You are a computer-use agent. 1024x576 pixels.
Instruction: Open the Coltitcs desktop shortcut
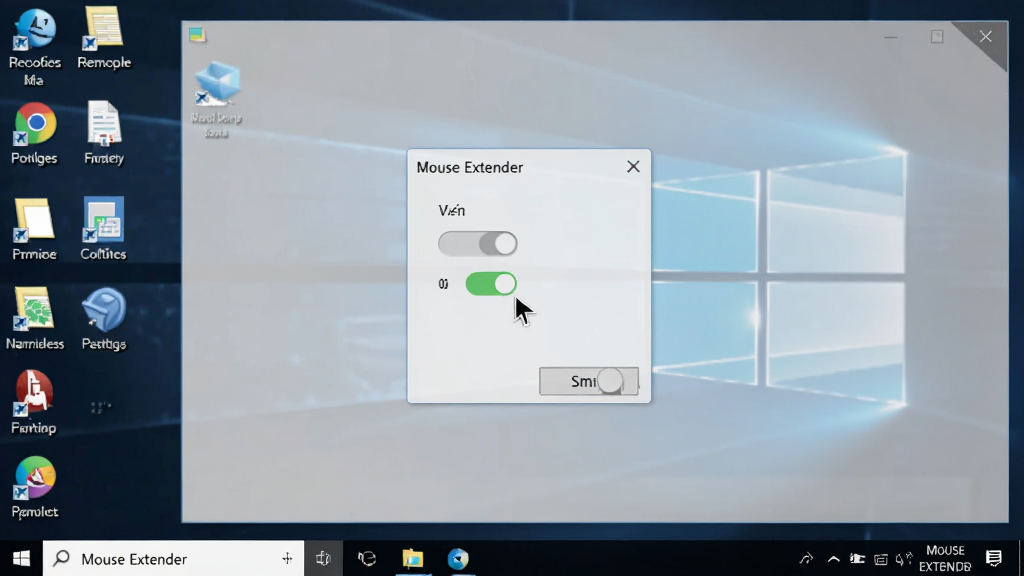[103, 229]
